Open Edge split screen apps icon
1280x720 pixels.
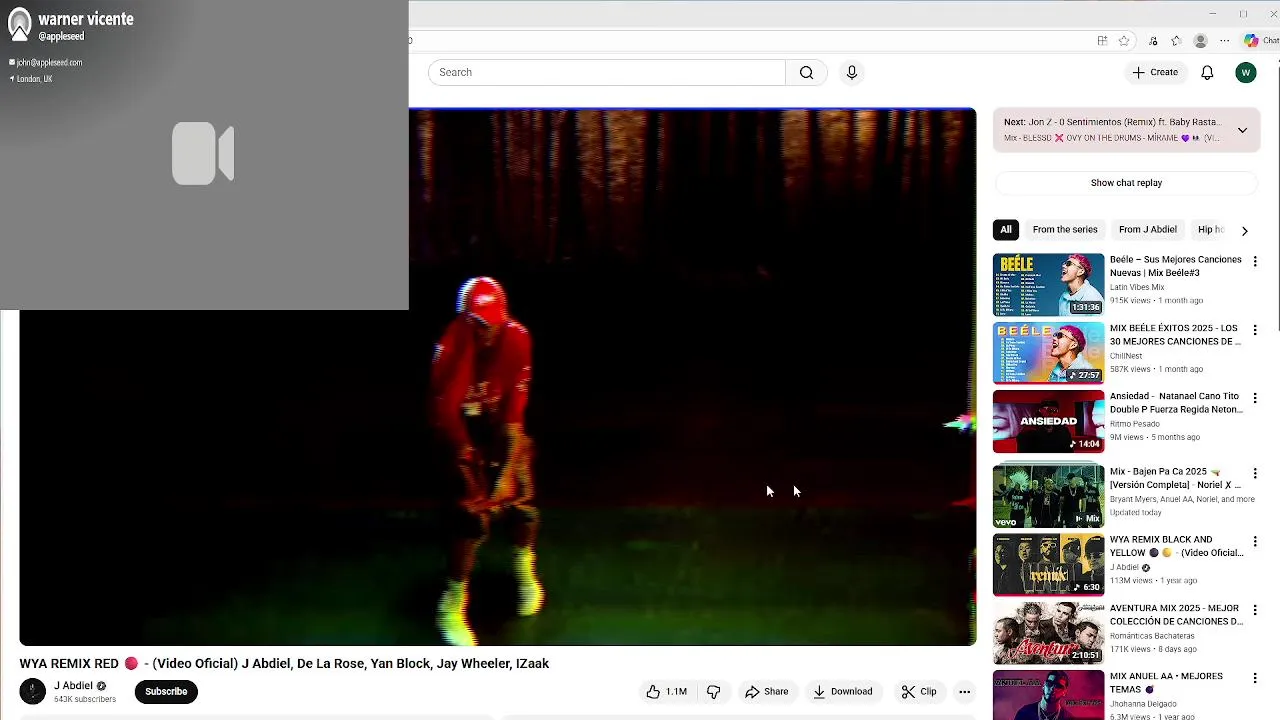pos(1102,41)
